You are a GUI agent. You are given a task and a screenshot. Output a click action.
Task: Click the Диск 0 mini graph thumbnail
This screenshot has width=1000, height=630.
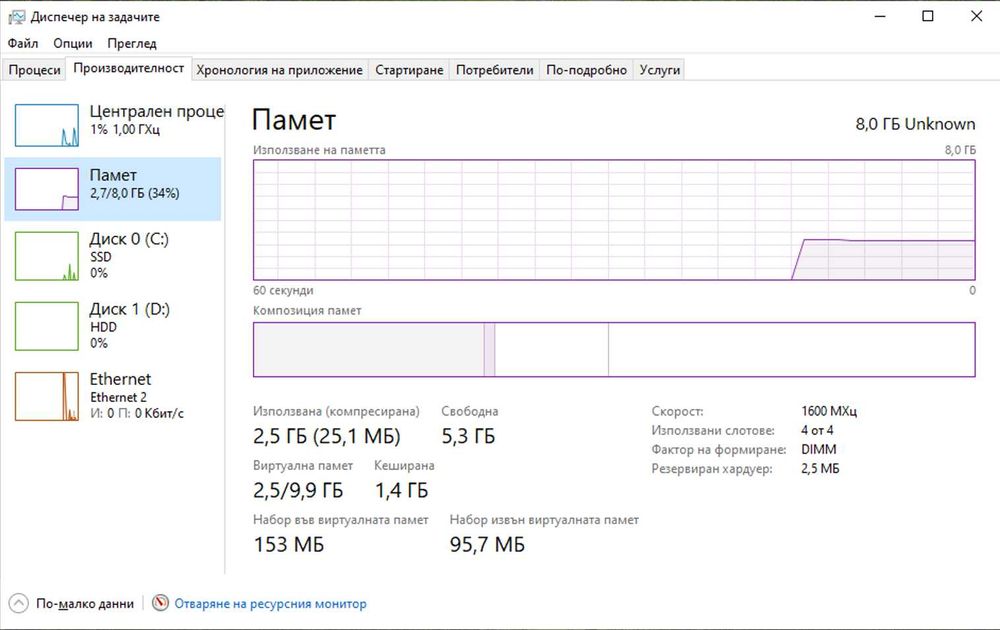(47, 256)
